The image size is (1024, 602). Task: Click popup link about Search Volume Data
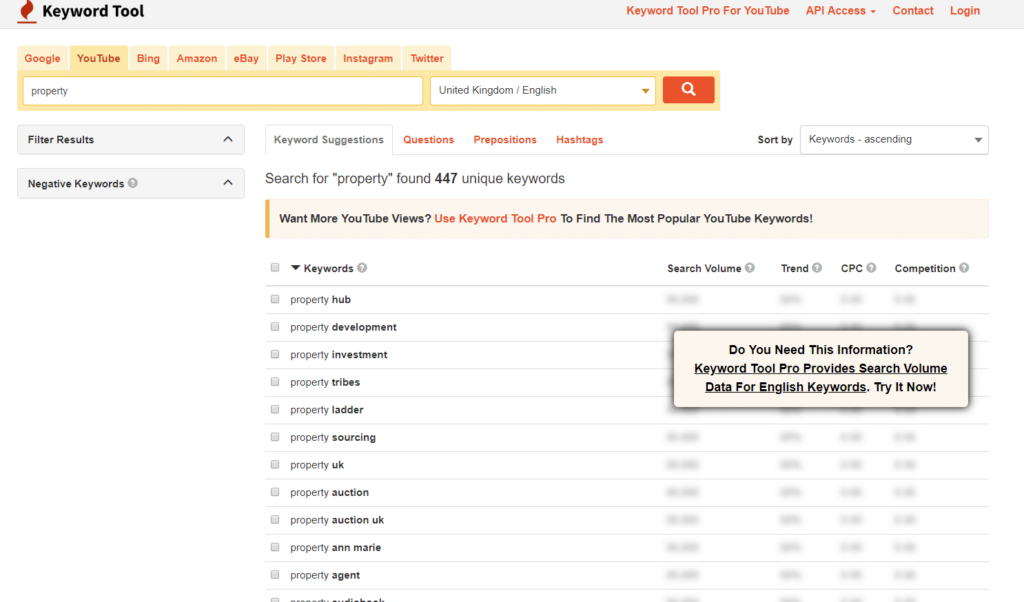pyautogui.click(x=820, y=377)
